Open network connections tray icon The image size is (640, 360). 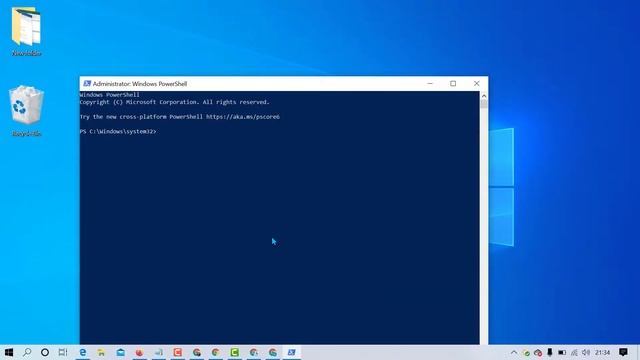(x=574, y=352)
